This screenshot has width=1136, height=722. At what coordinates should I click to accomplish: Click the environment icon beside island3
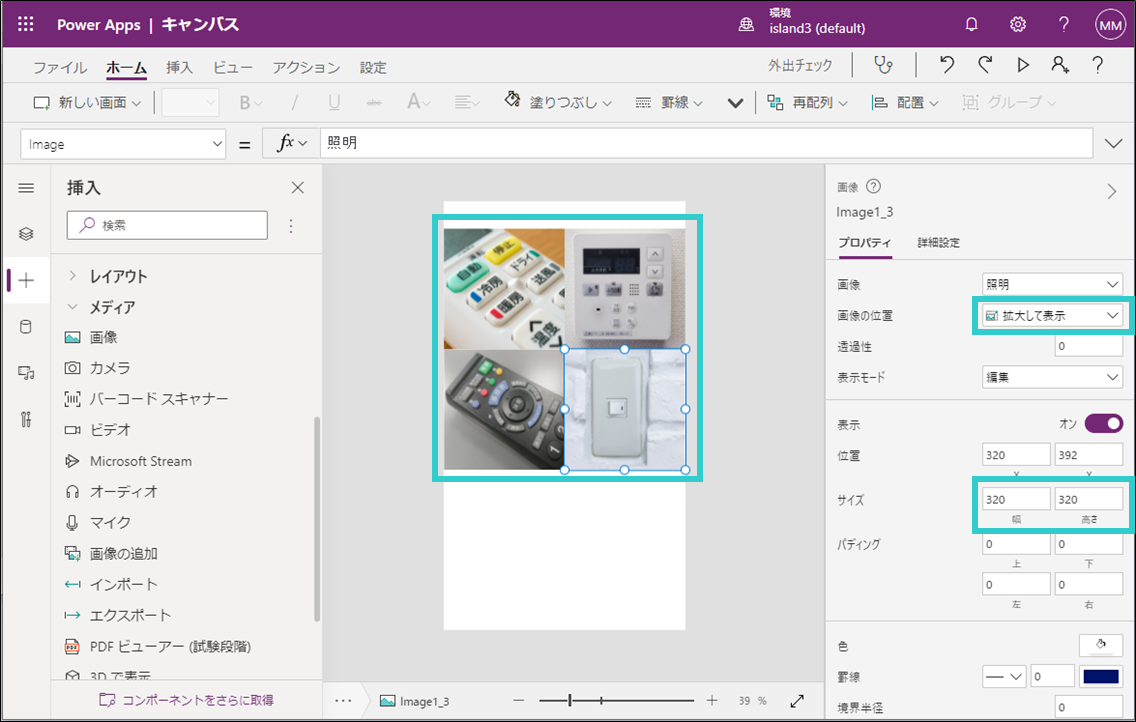[746, 25]
